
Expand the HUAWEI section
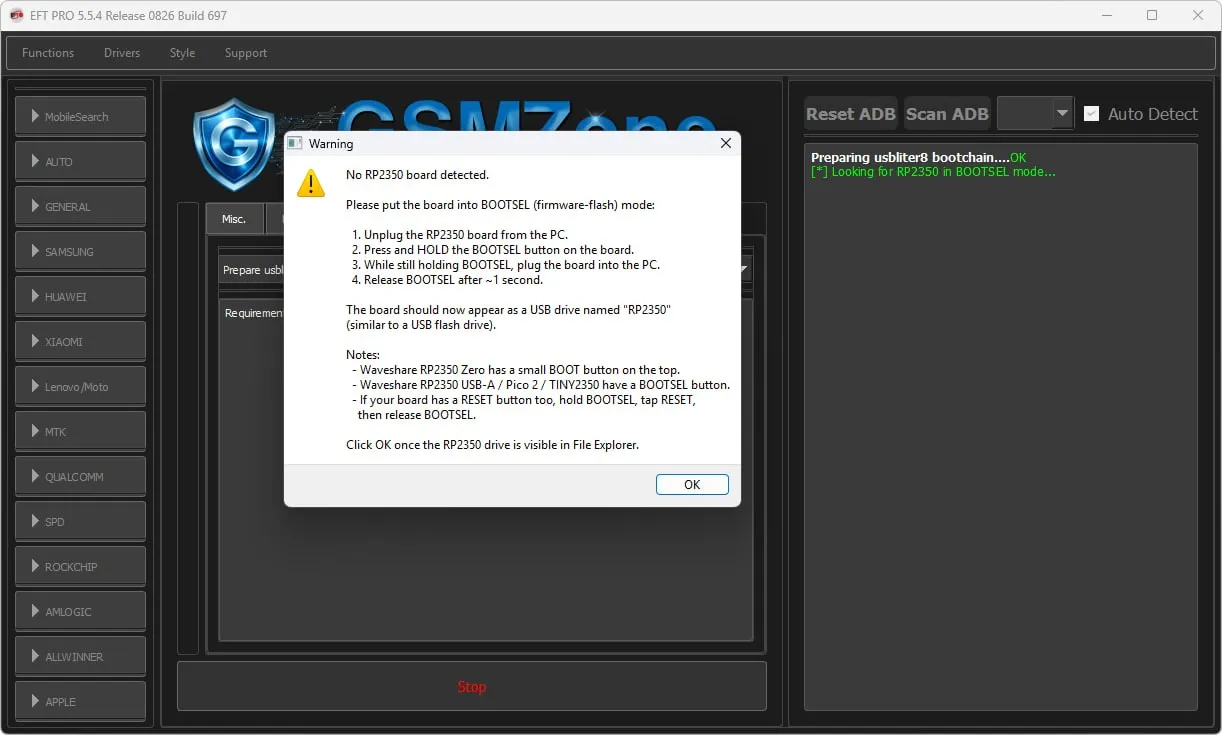[x=80, y=296]
